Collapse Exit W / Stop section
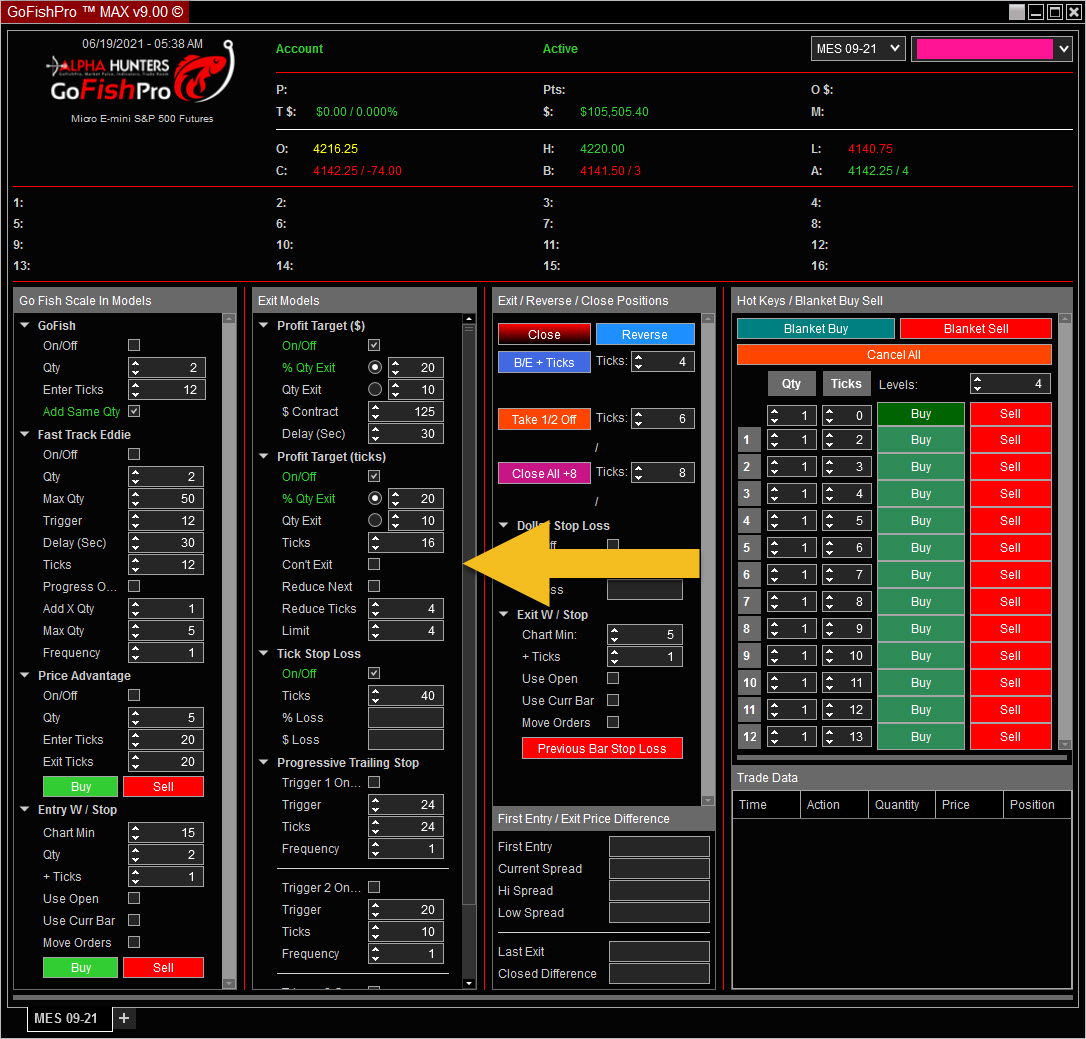This screenshot has height=1039, width=1086. 504,614
